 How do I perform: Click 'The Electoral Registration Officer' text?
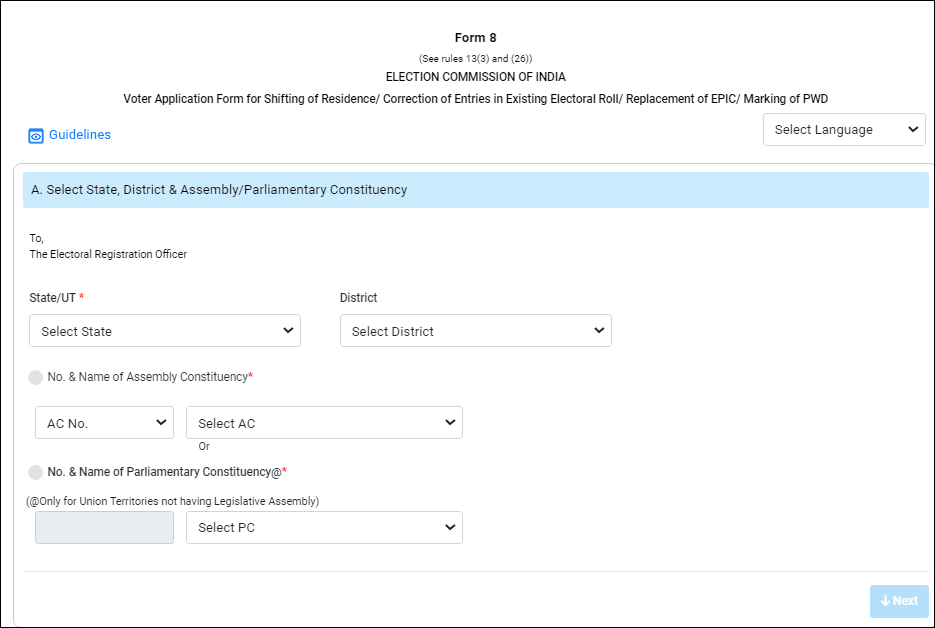108,254
